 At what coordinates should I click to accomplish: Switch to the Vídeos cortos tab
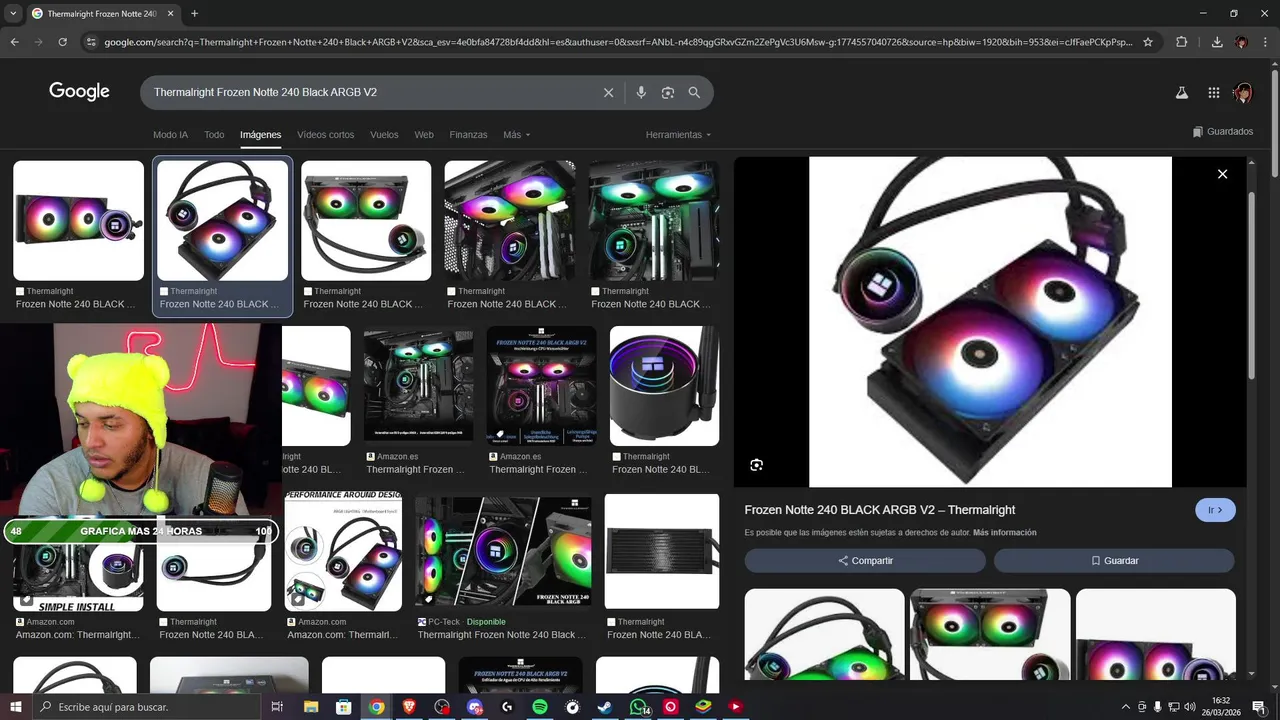click(326, 135)
